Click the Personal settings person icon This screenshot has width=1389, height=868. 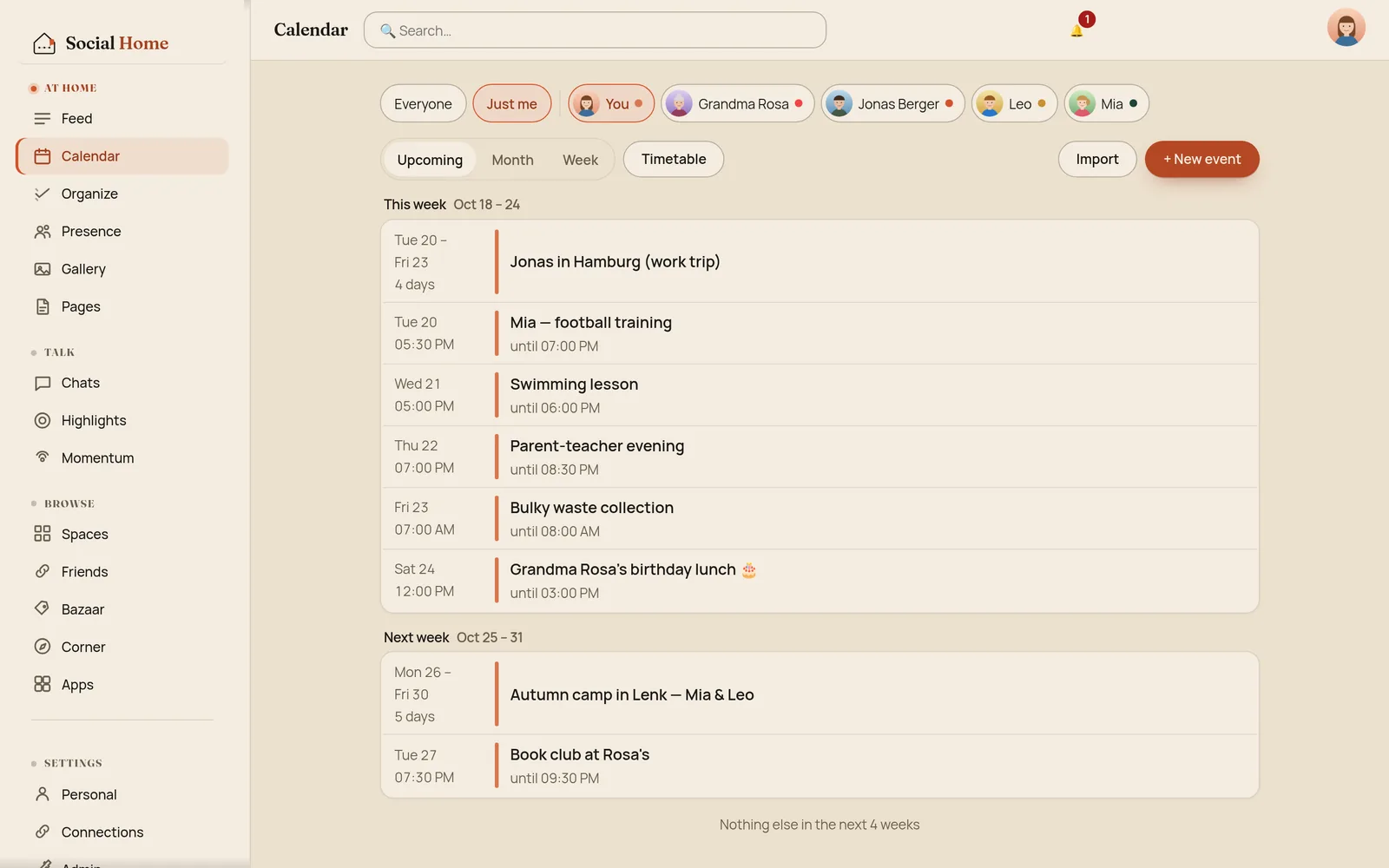click(x=43, y=794)
